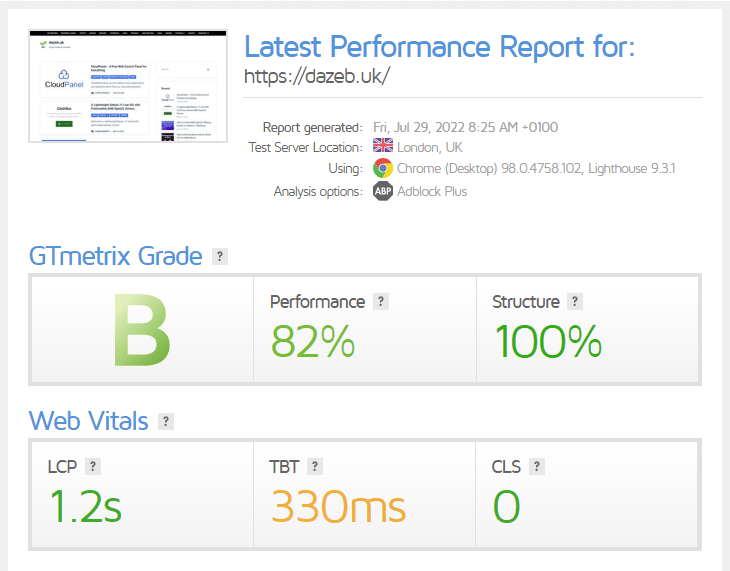This screenshot has height=571, width=730.
Task: Click the UK flag icon
Action: (x=382, y=147)
